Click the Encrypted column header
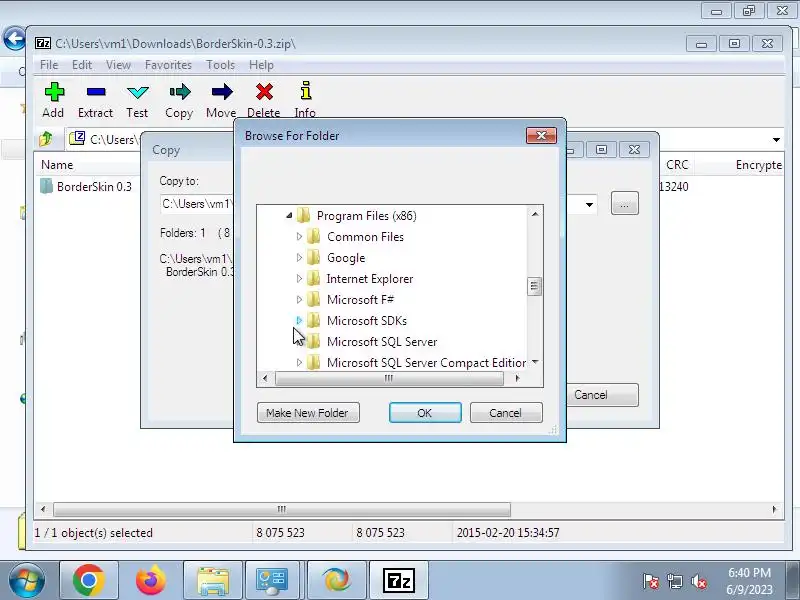 (758, 165)
